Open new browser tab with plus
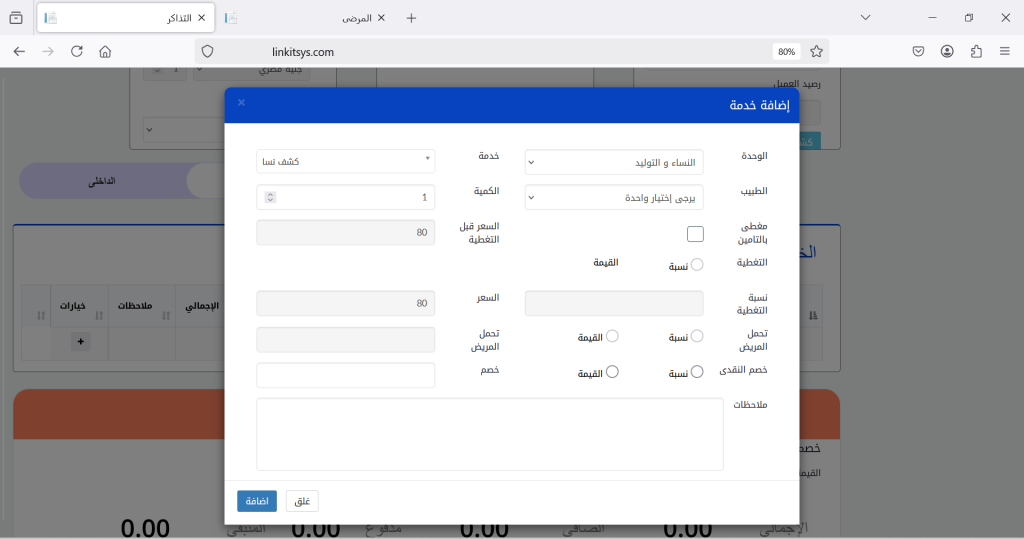This screenshot has height=539, width=1024. pos(411,18)
